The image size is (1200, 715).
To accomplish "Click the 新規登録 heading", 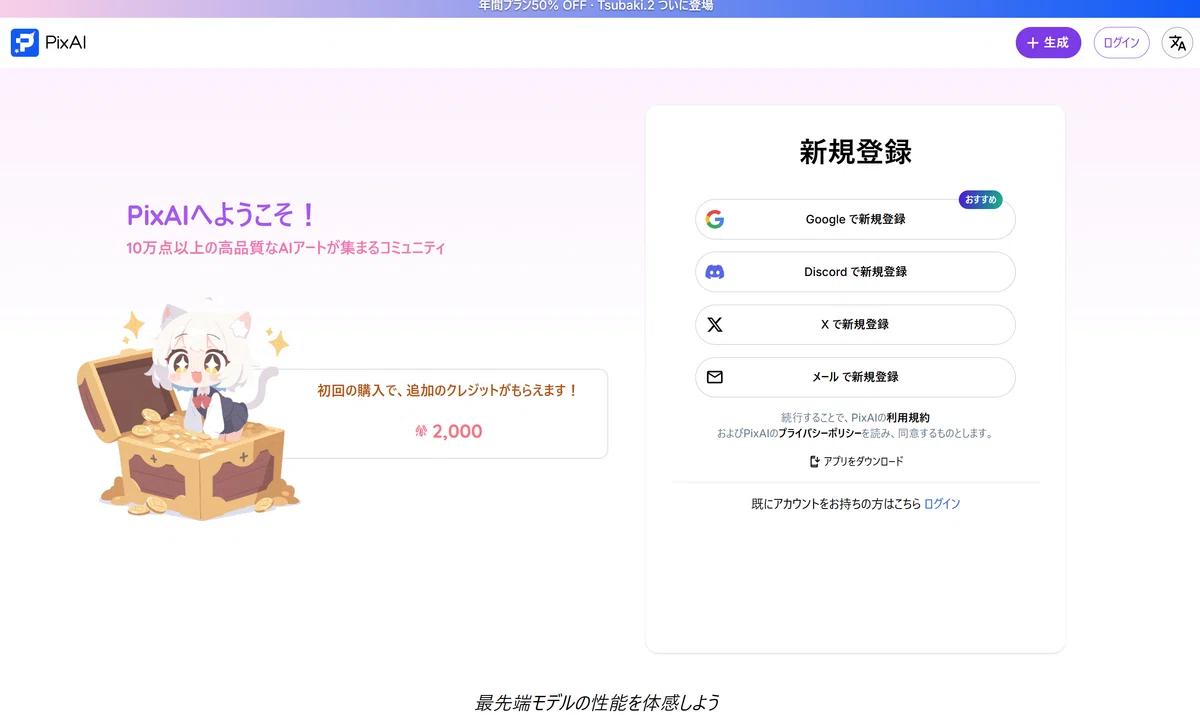I will pos(855,152).
